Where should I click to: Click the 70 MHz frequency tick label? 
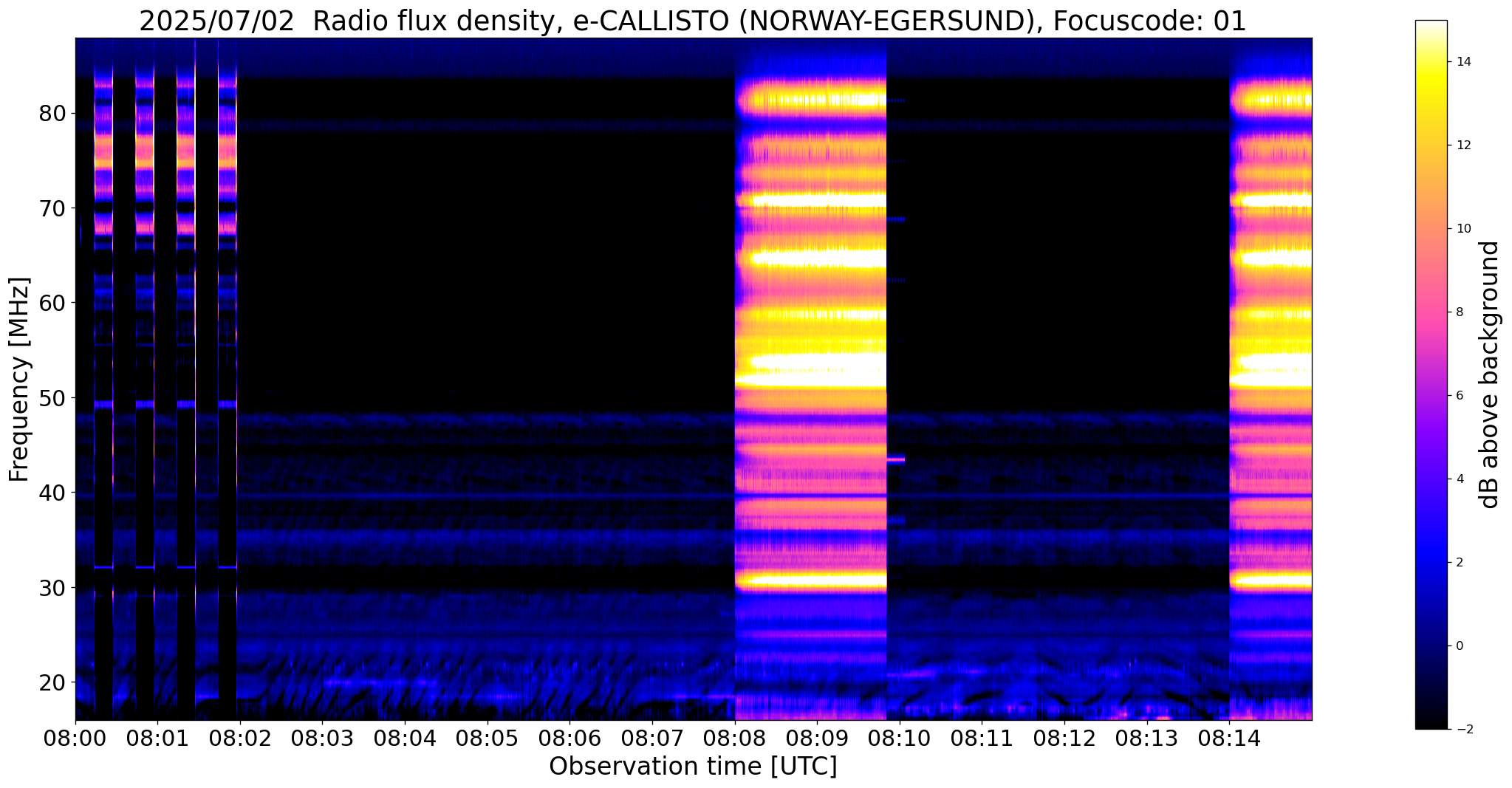click(53, 208)
